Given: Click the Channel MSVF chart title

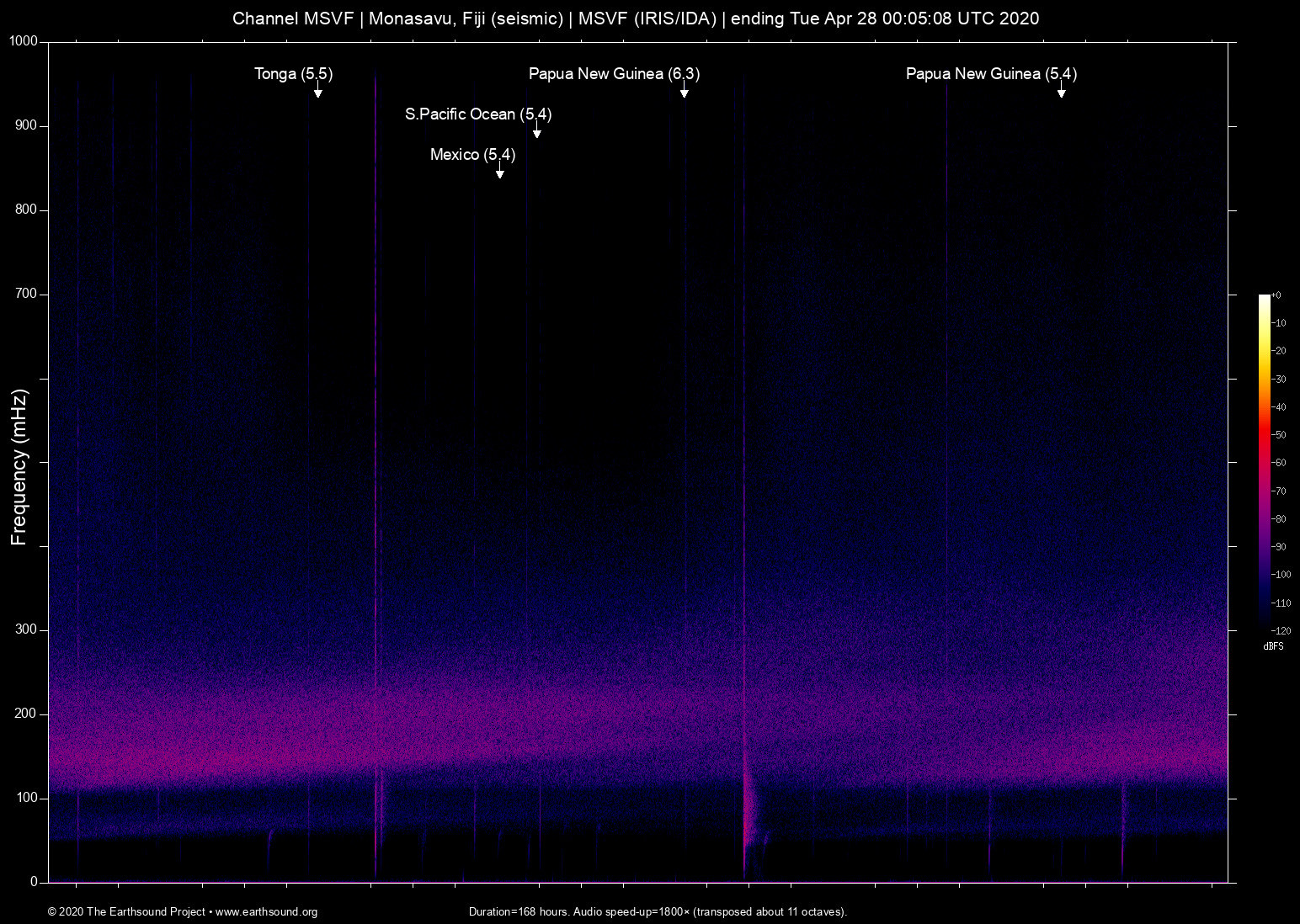Looking at the screenshot, I should (636, 19).
